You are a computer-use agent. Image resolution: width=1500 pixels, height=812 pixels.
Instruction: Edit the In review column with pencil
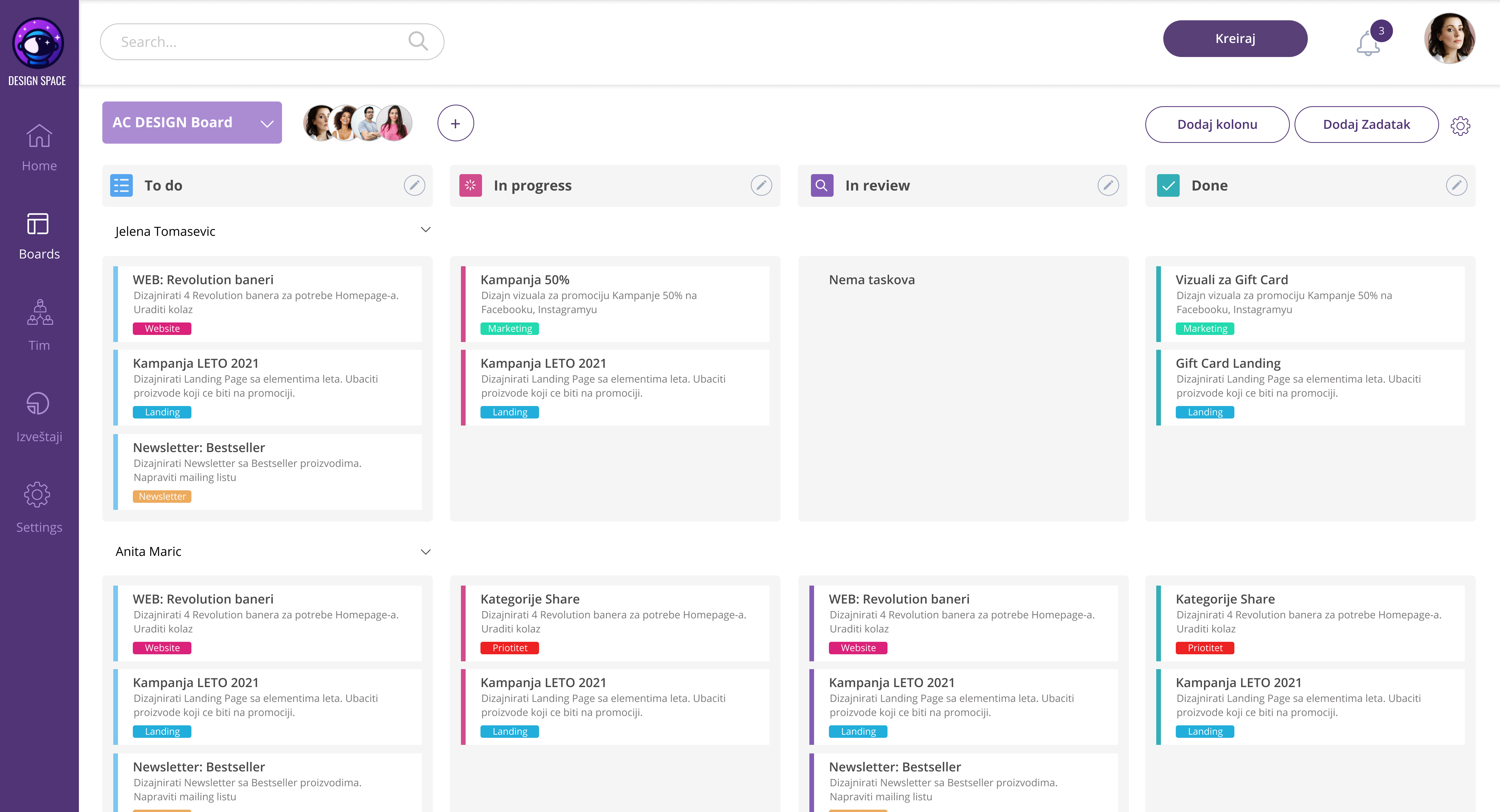pos(1108,186)
